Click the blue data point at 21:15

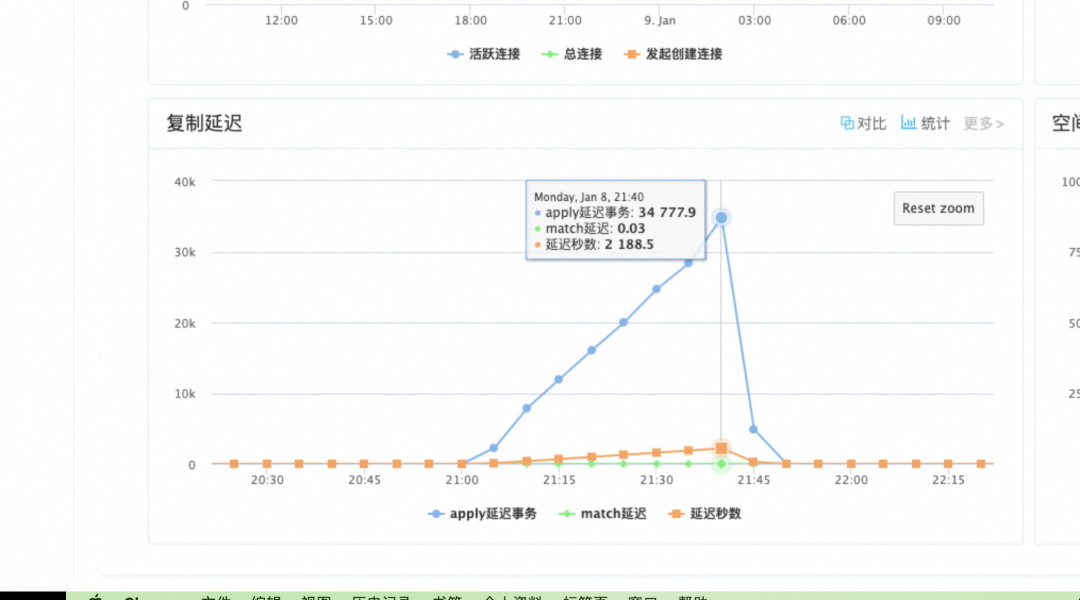tap(558, 379)
